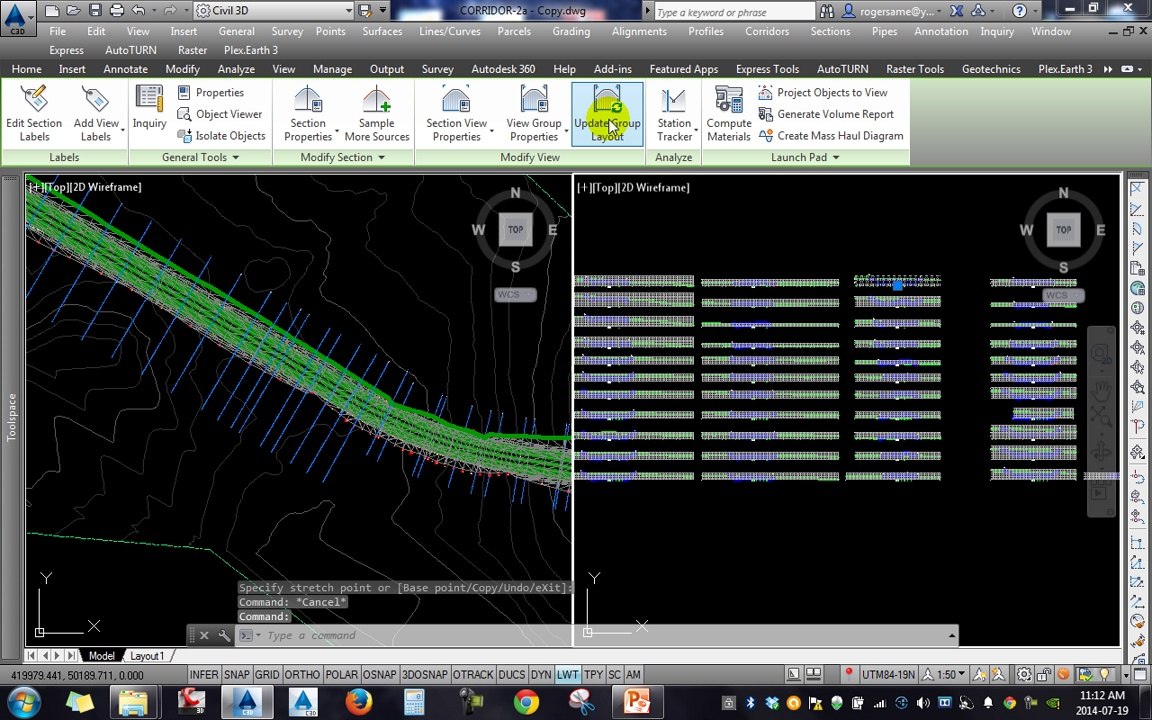Screen dimensions: 1152x720
Task: Click right viewport 2D Wireframe label
Action: 654,187
